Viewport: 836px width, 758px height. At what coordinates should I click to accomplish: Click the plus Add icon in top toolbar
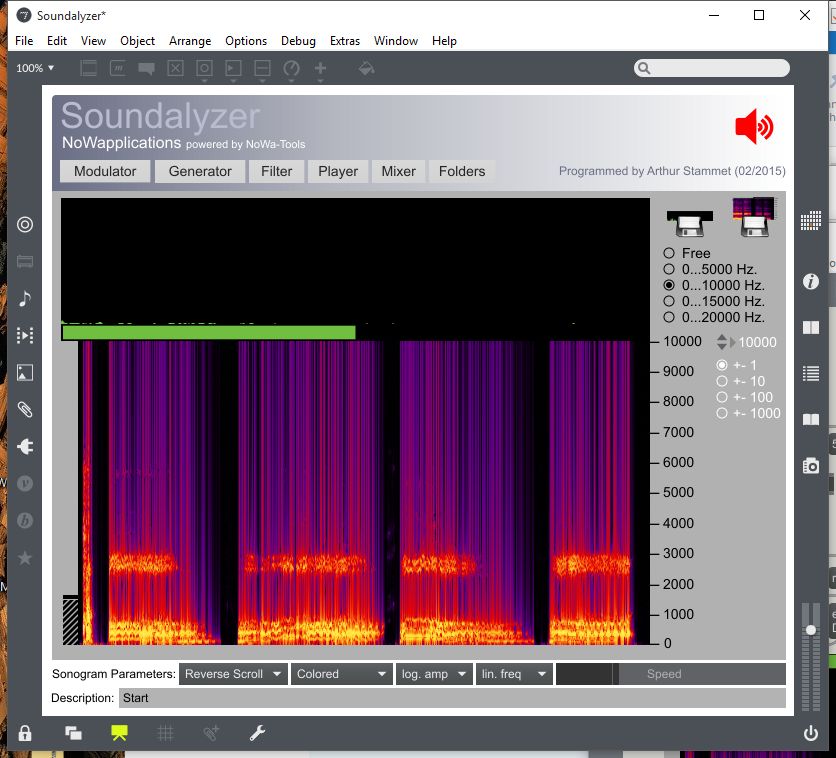point(320,68)
